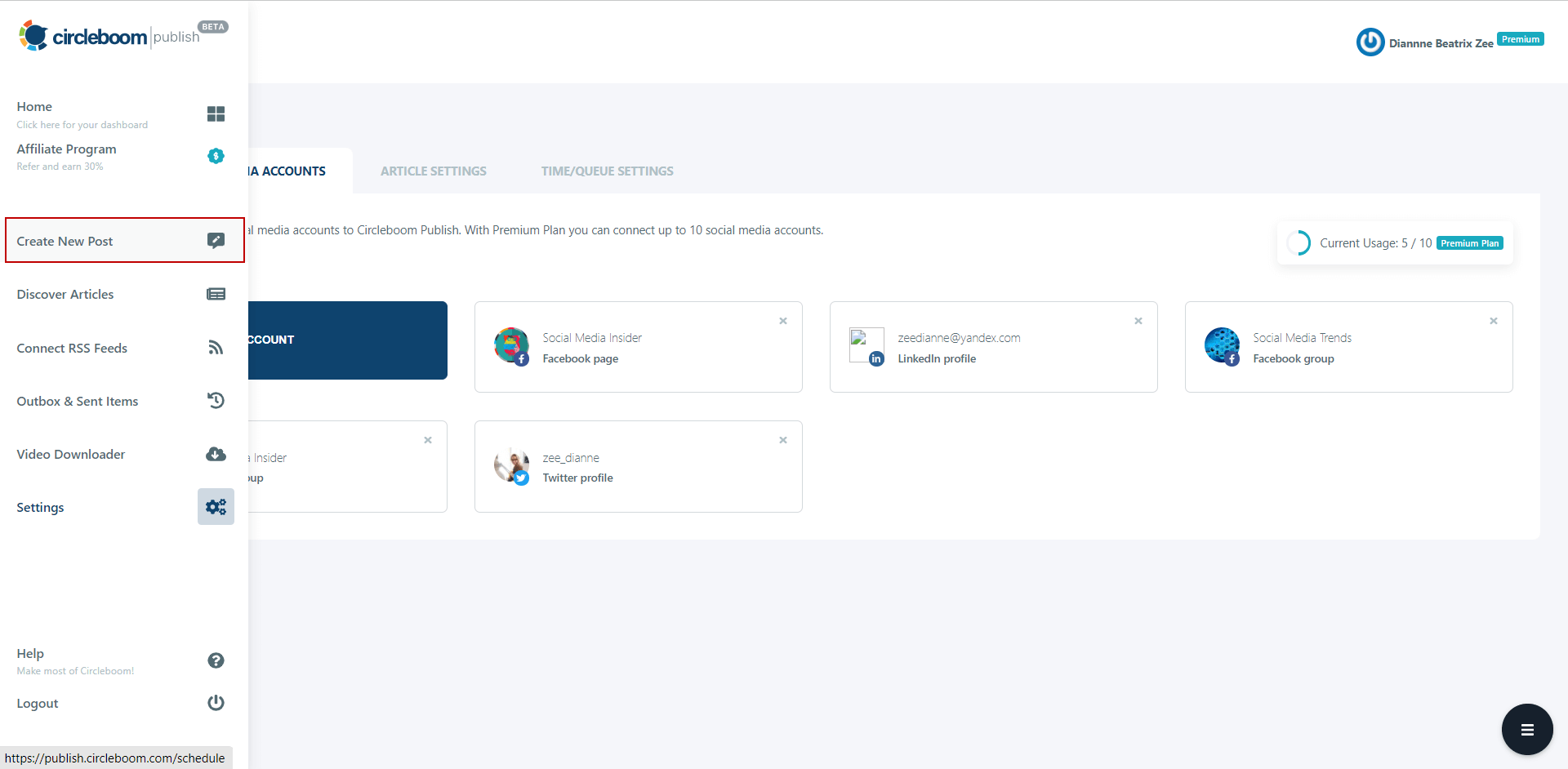The image size is (1568, 769).
Task: Click the Discover Articles newspaper icon
Action: pos(215,294)
